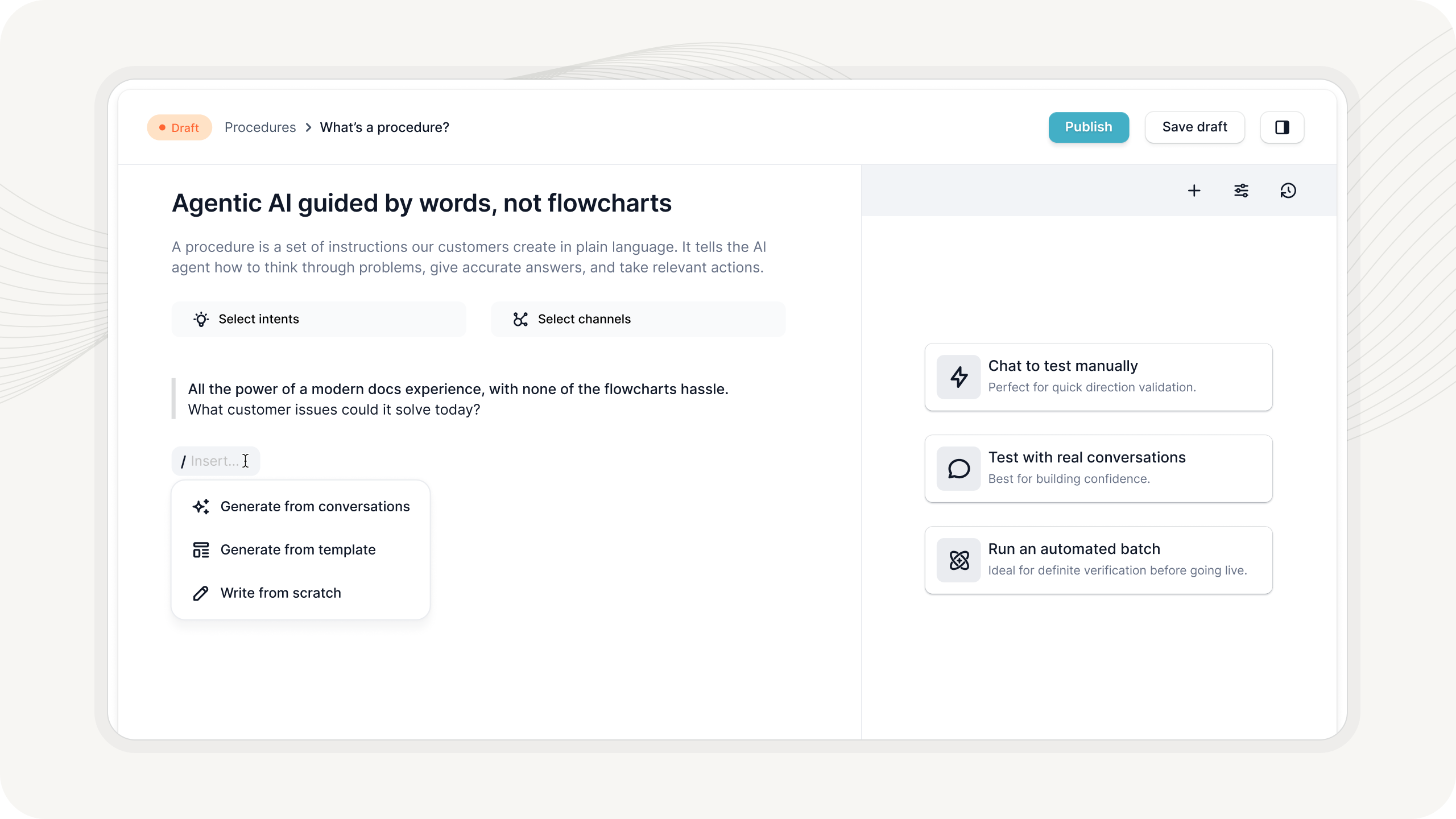Open the history clock icon

tap(1288, 191)
